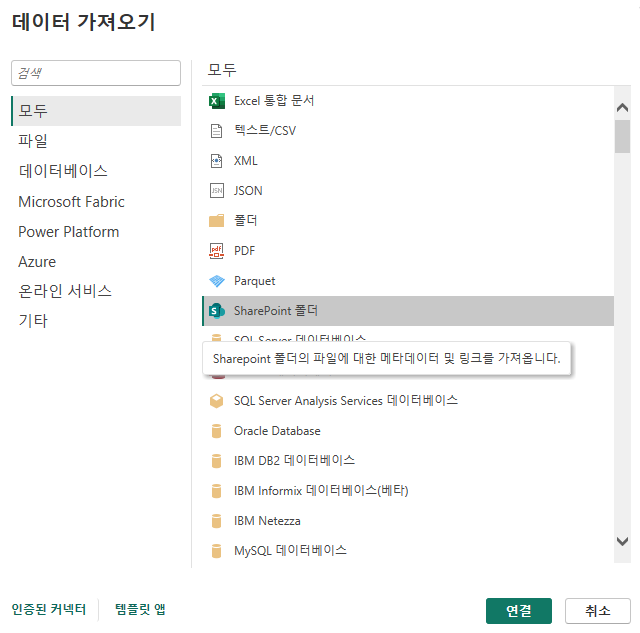This screenshot has height=633, width=640.
Task: Click the yellow 폴더 folder icon
Action: pos(216,221)
